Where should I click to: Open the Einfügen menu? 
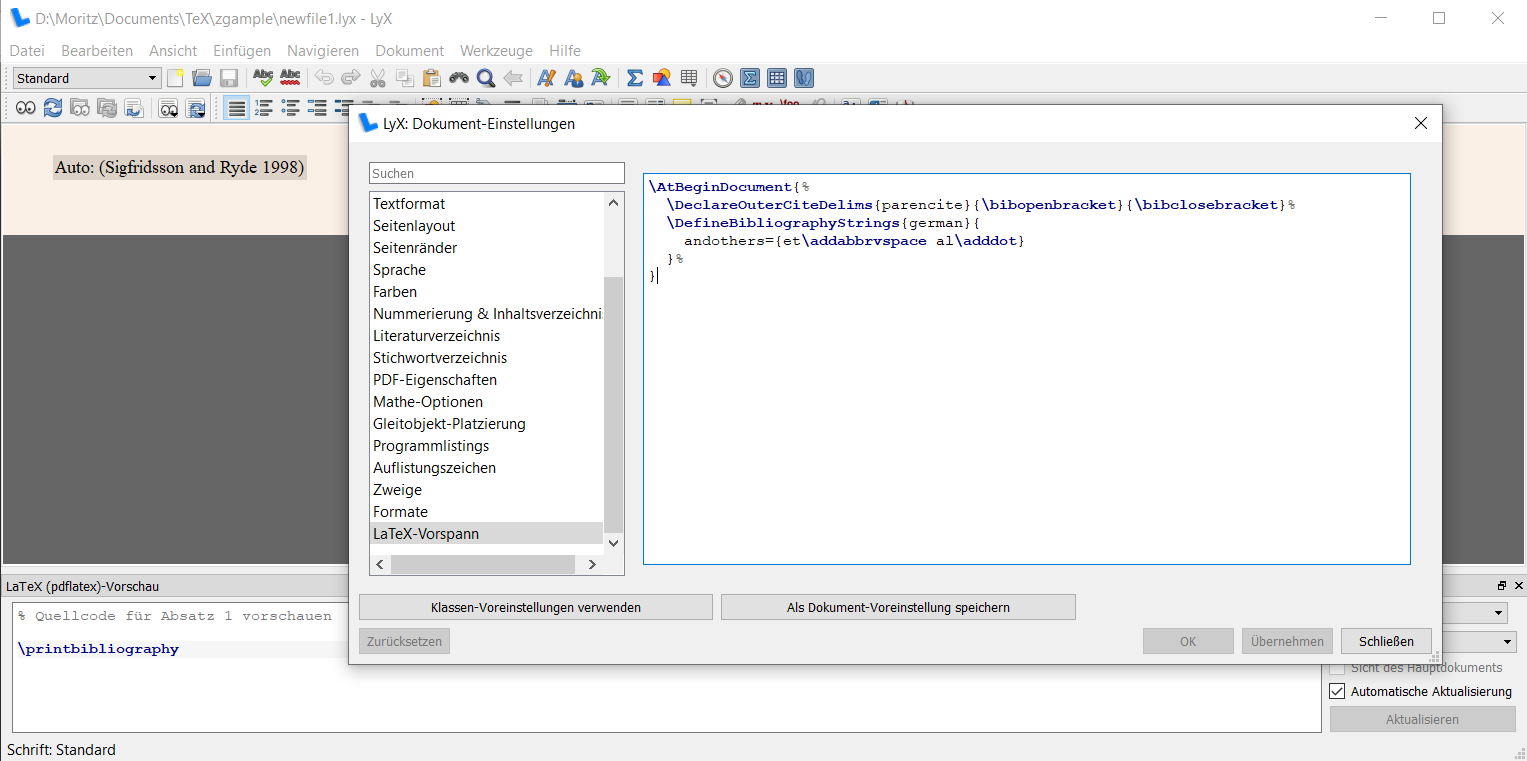point(242,51)
